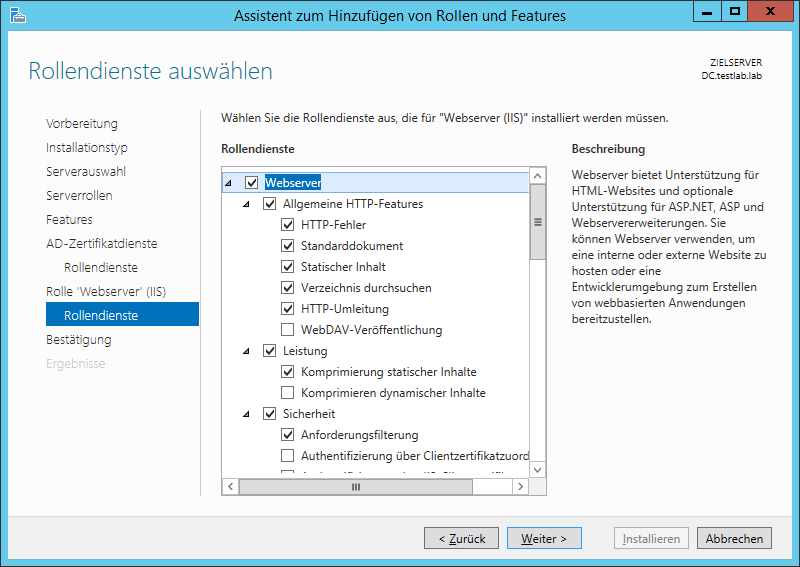Collapse the Webserver tree node

point(229,183)
